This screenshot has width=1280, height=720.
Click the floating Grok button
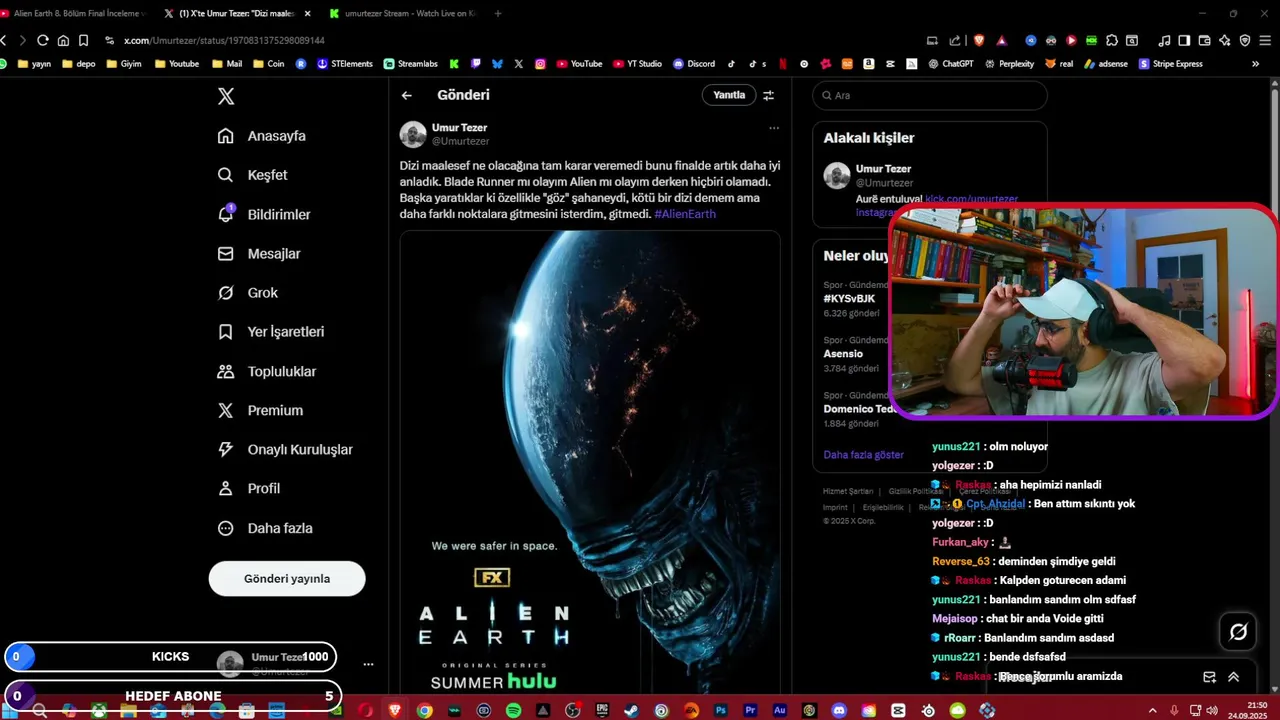pos(1238,632)
